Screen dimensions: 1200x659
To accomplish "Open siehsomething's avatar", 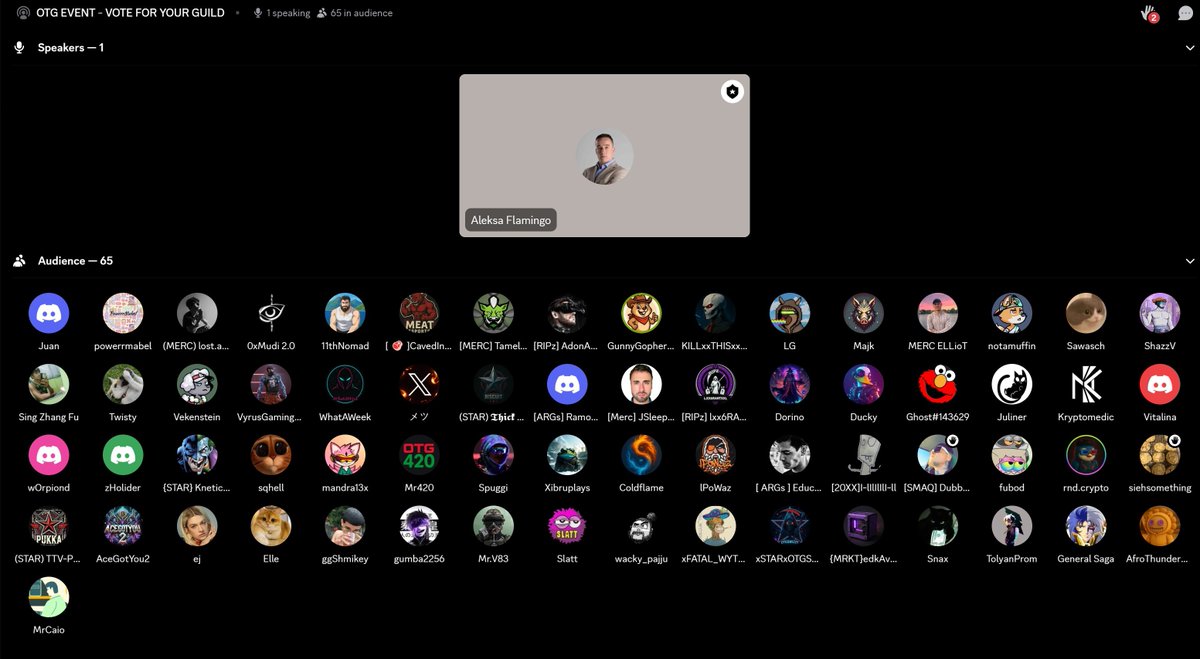I will [x=1160, y=455].
